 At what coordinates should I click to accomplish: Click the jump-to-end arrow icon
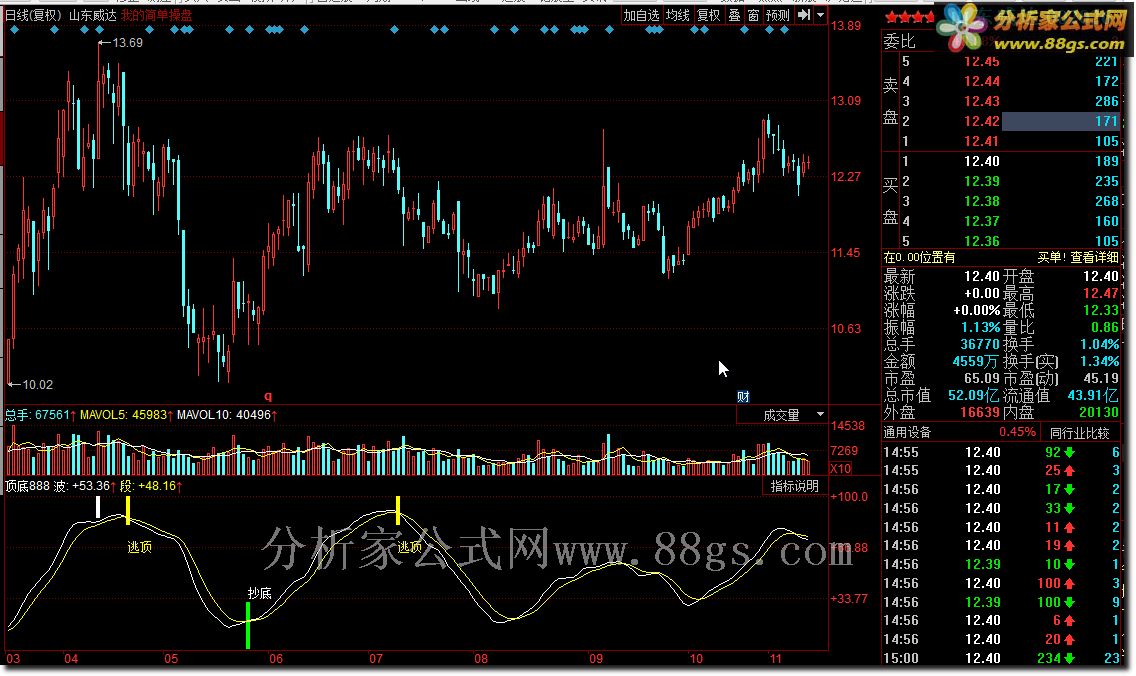pos(803,14)
